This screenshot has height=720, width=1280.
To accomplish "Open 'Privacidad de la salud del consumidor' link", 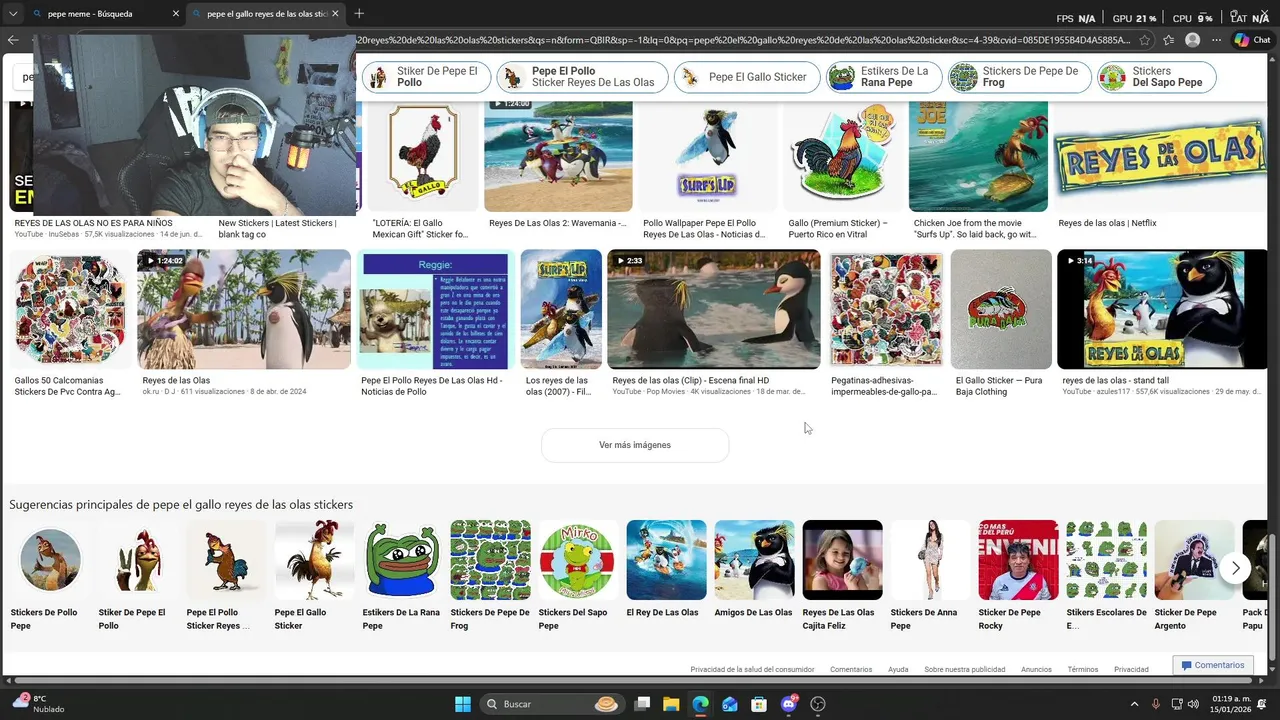I will click(x=752, y=669).
